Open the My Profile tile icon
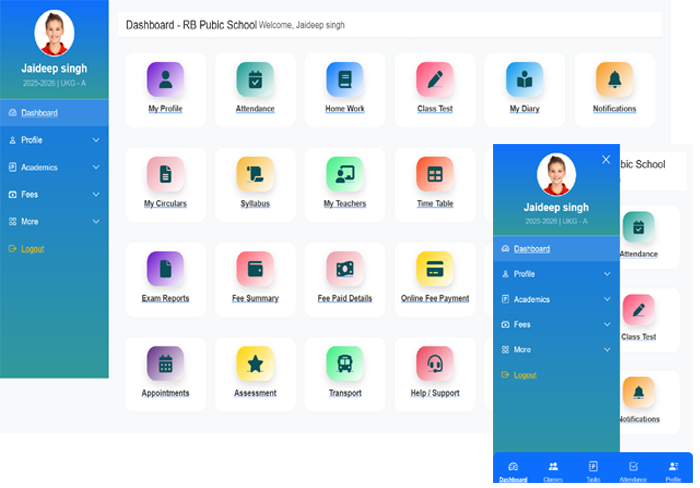This screenshot has height=488, width=700. 165,79
